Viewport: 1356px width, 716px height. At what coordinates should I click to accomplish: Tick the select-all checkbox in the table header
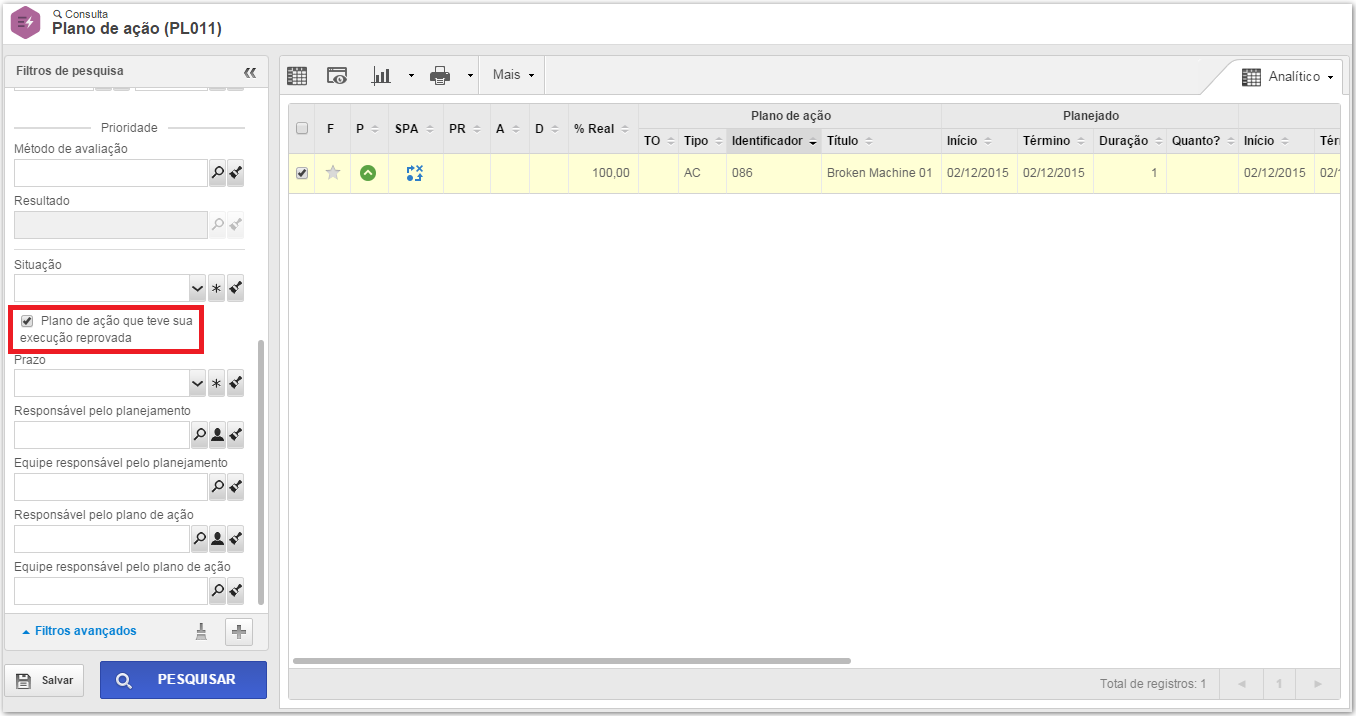302,128
